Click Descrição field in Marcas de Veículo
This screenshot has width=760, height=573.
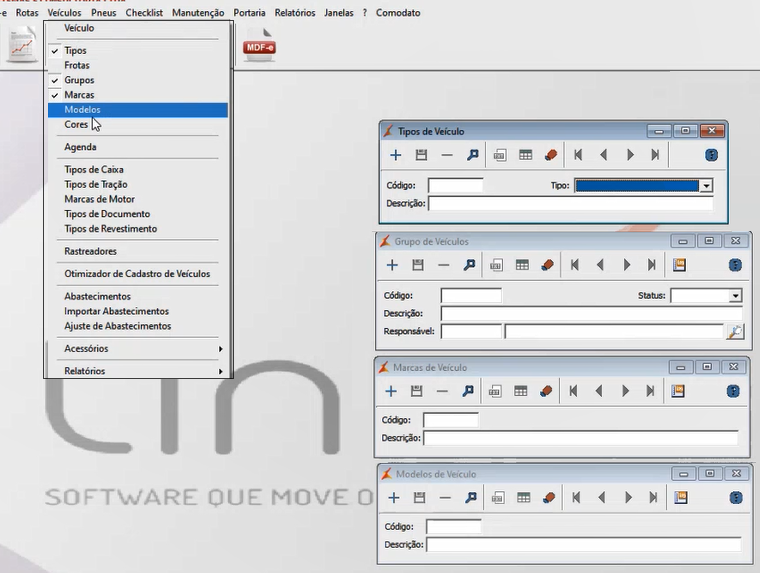pyautogui.click(x=581, y=438)
